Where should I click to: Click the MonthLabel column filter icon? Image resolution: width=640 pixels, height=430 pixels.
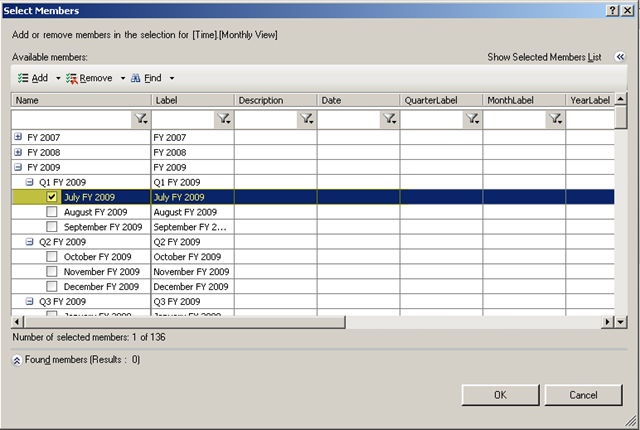[x=555, y=119]
